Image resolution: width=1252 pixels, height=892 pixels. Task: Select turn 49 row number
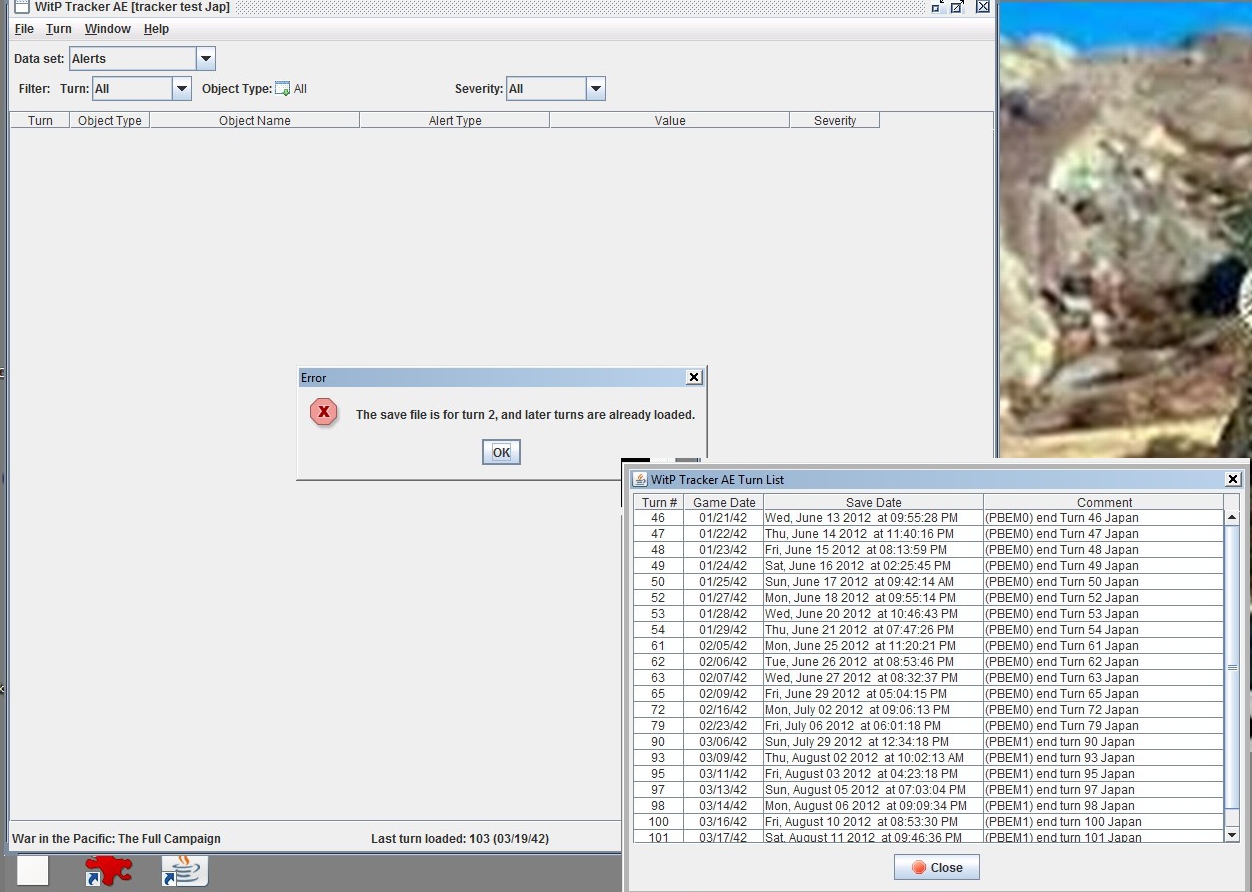point(658,566)
